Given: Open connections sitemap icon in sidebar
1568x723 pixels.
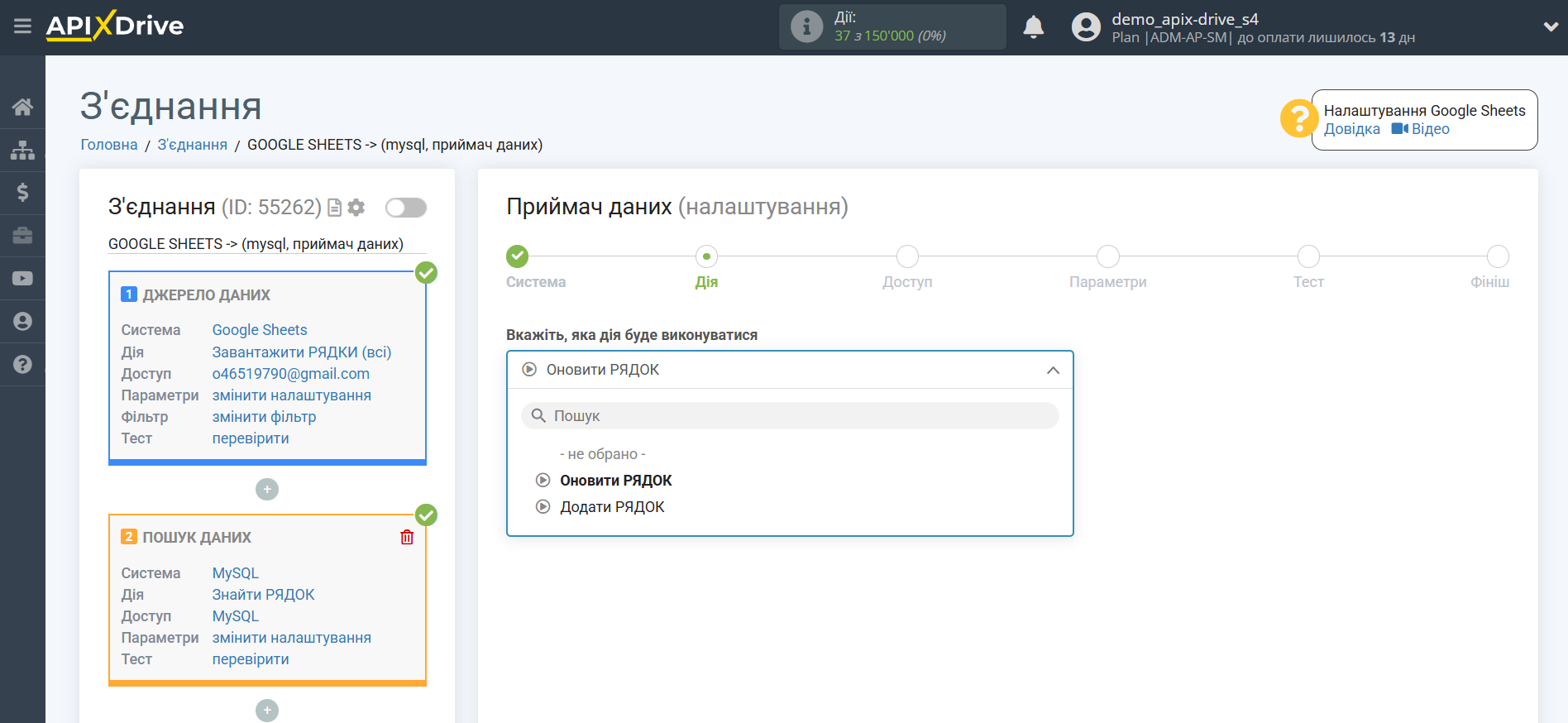Looking at the screenshot, I should pos(22,150).
